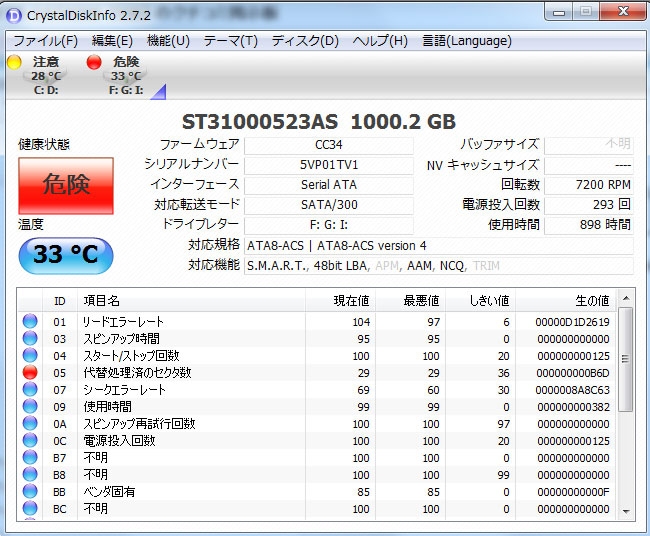Viewport: 650px width, 536px height.
Task: Click the firmware field showing CC34
Action: point(329,145)
